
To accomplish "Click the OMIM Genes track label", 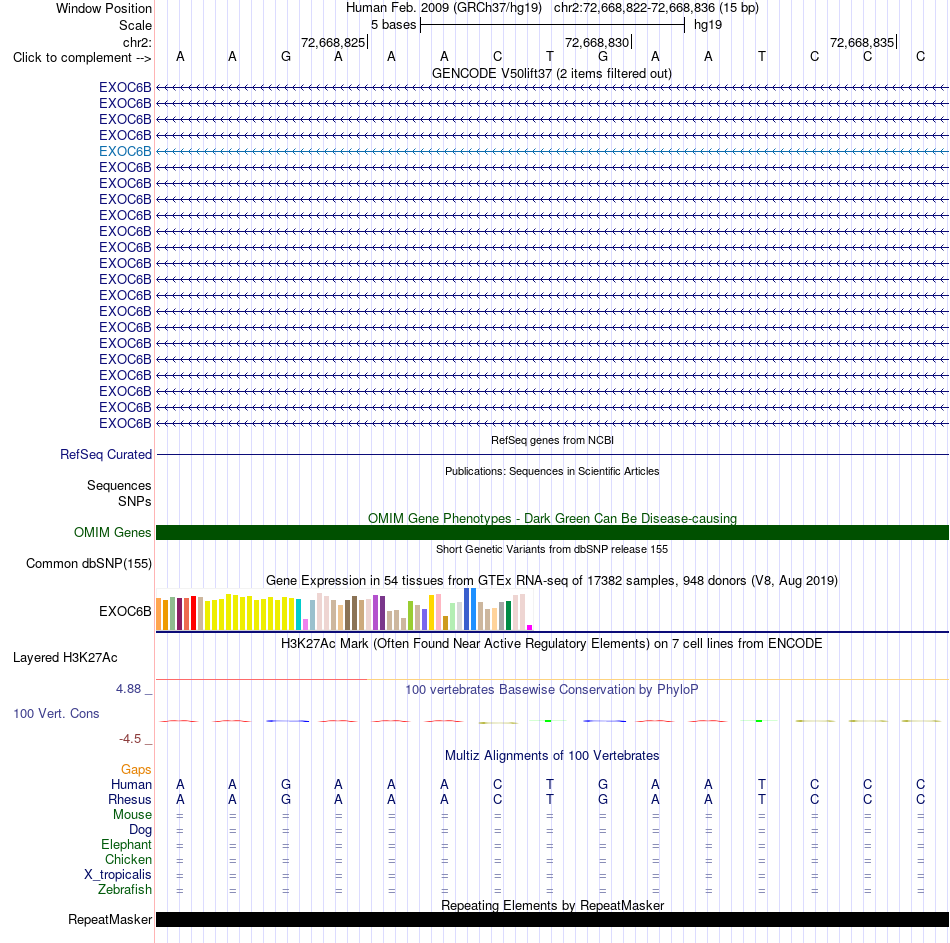I will point(112,533).
